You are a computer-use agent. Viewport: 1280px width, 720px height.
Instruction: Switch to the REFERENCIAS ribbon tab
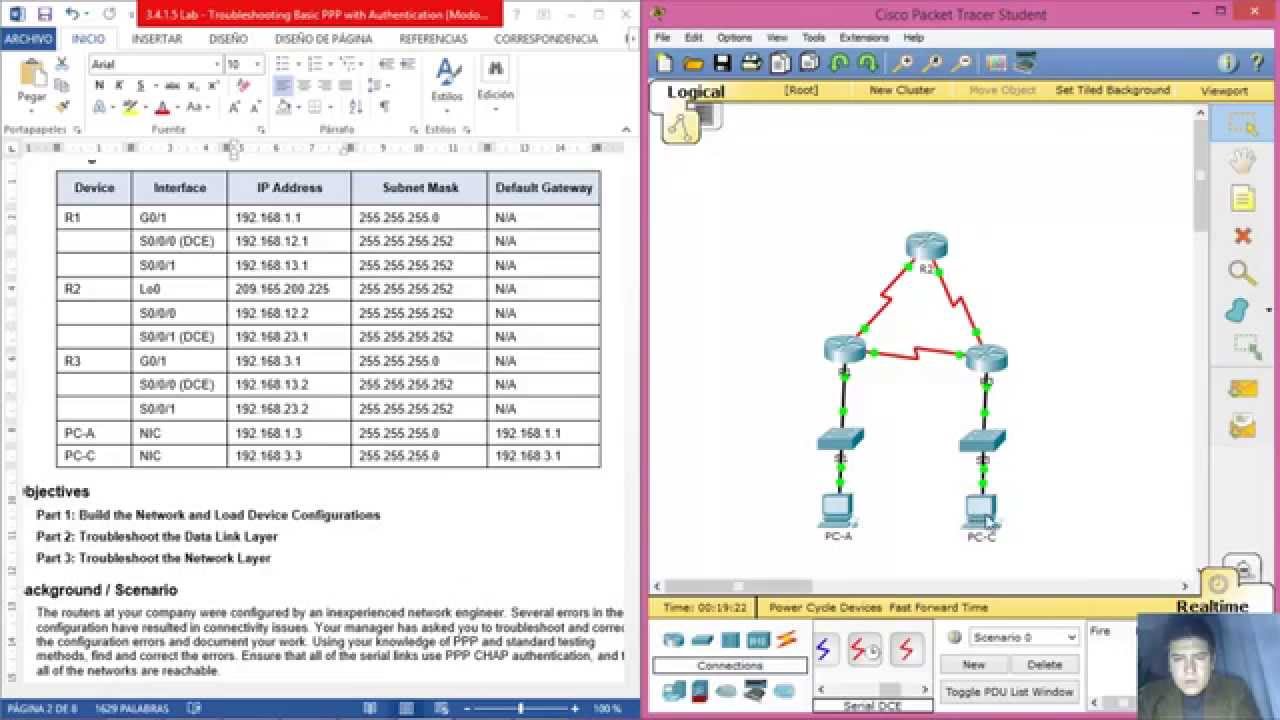click(x=433, y=39)
